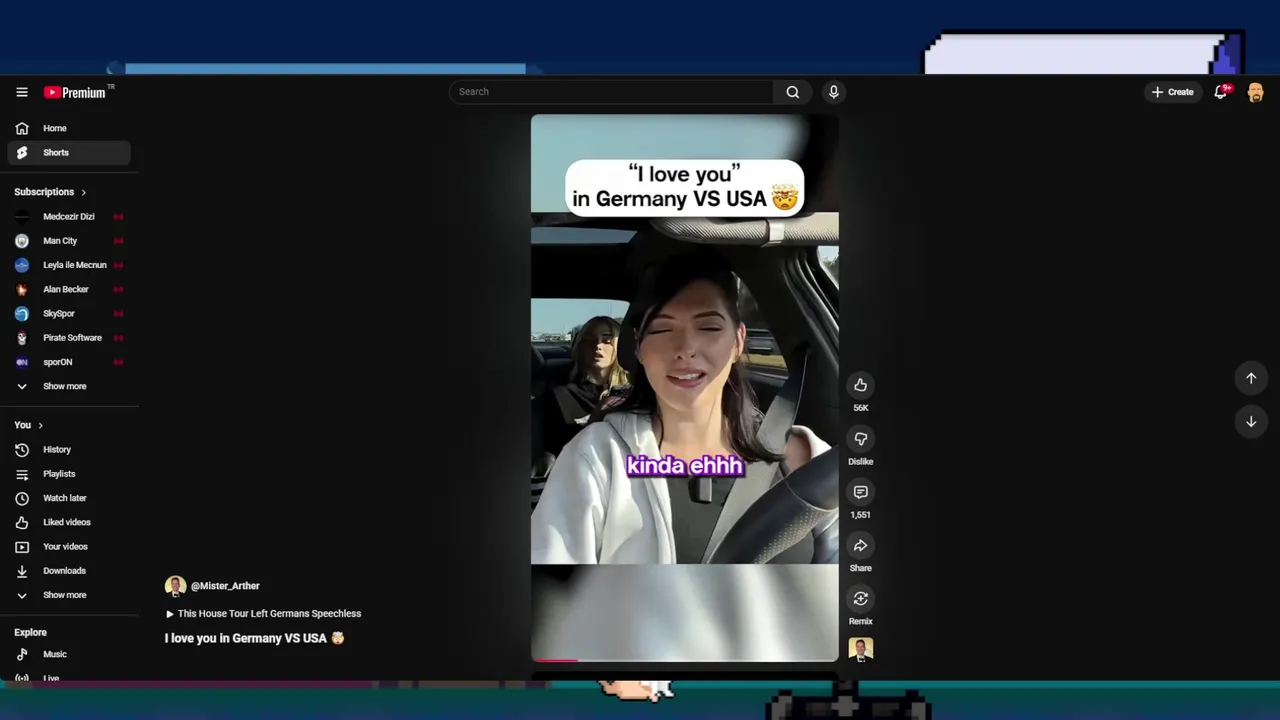This screenshot has width=1280, height=720.
Task: Open Alan Becker channel
Action: coord(69,289)
